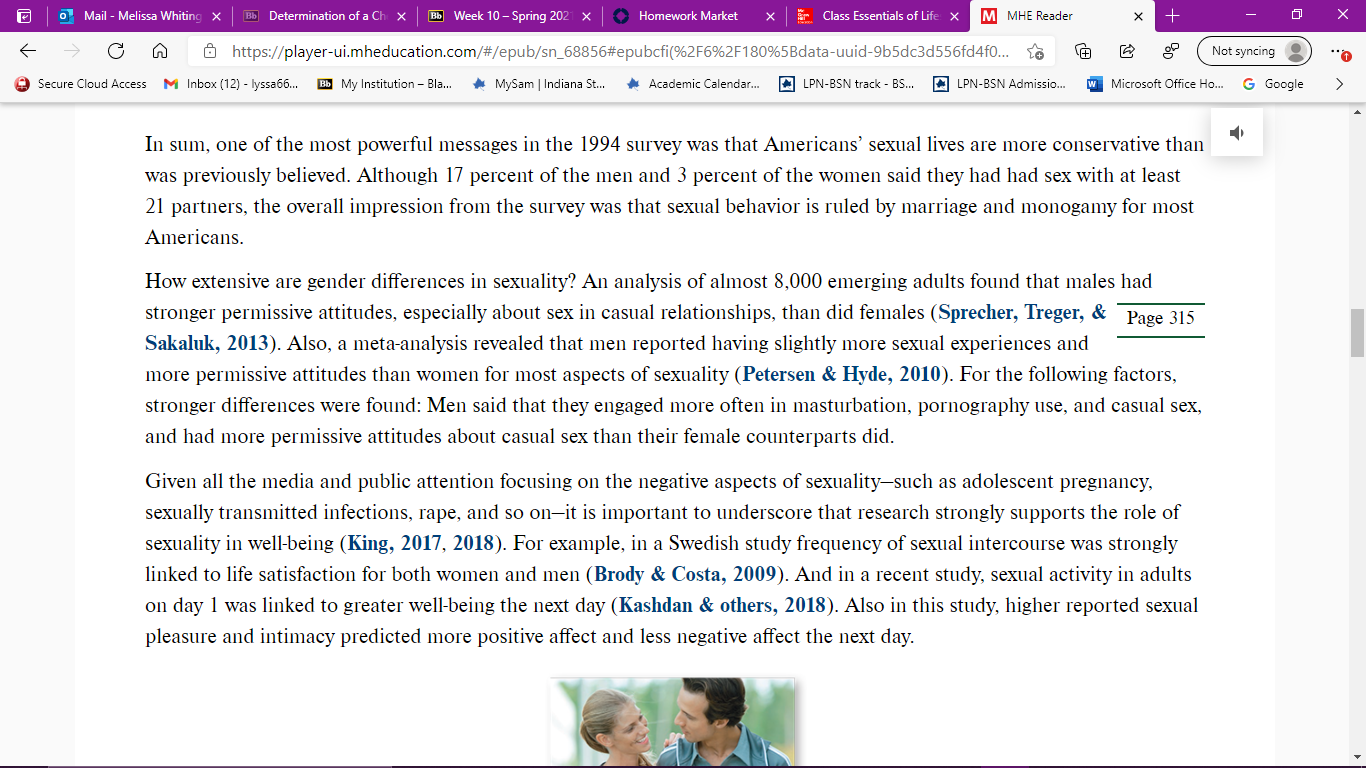Open the 2018 citation after King, 2017
This screenshot has height=768, width=1366.
[x=474, y=545]
